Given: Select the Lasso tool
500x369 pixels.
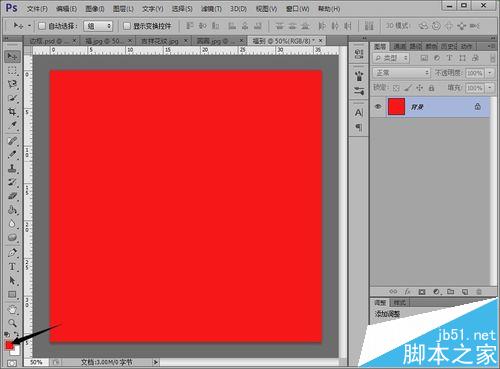Looking at the screenshot, I should point(12,84).
